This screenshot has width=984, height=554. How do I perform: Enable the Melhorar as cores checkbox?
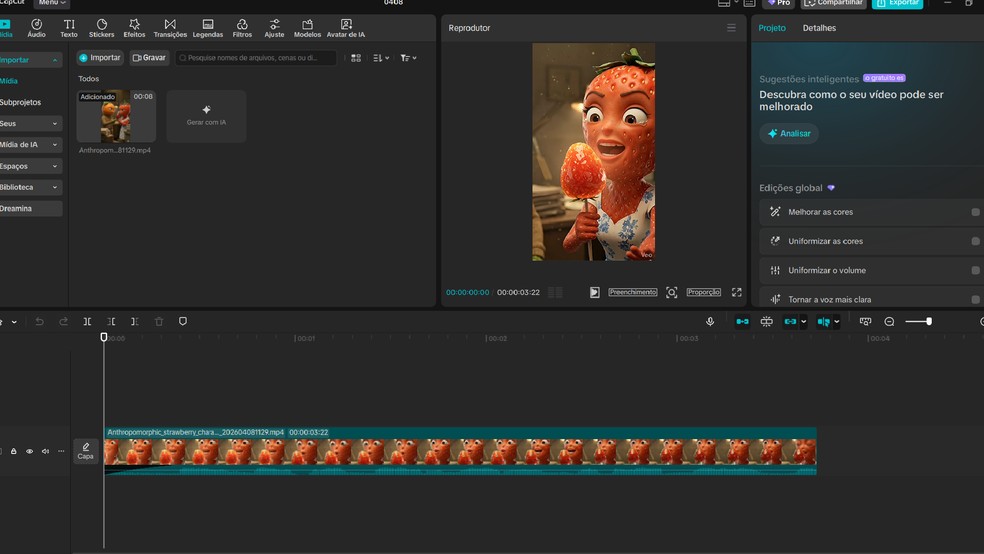[x=975, y=212]
